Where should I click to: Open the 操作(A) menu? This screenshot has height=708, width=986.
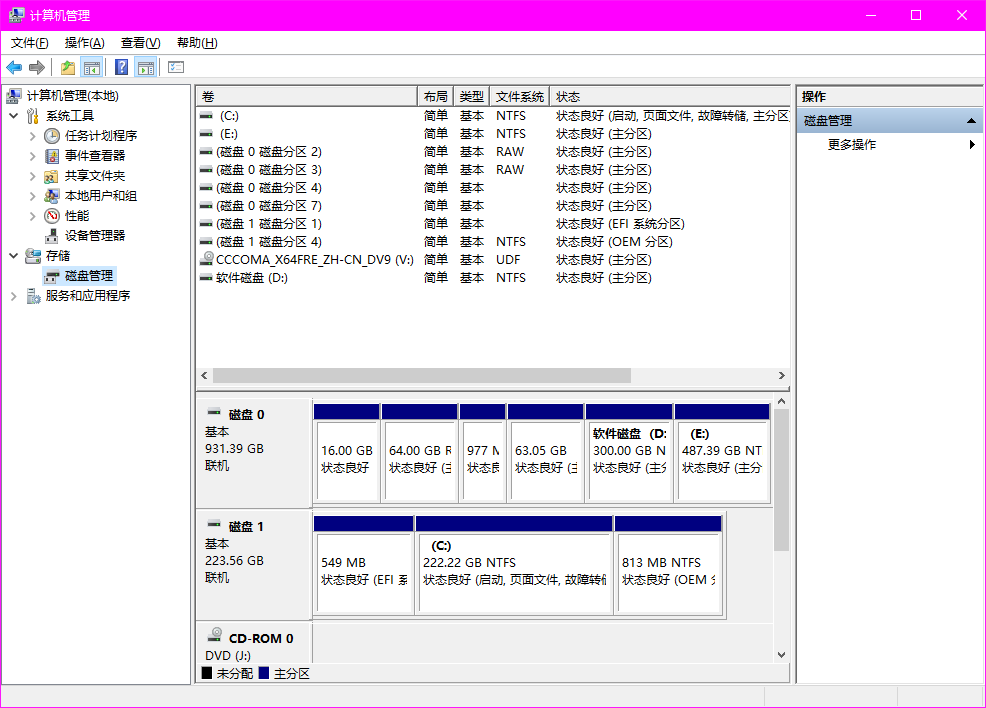click(x=84, y=43)
